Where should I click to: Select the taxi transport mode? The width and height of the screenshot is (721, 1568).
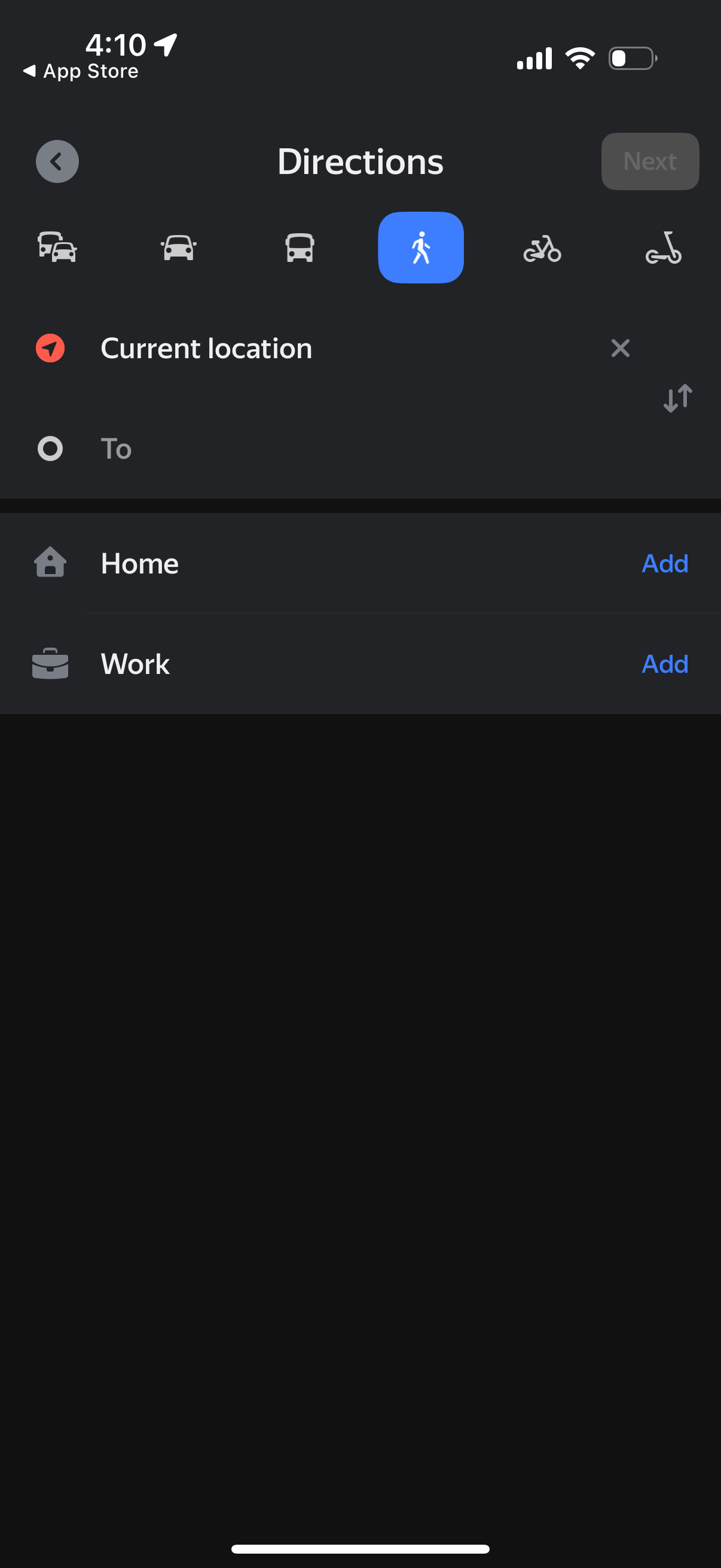point(57,247)
